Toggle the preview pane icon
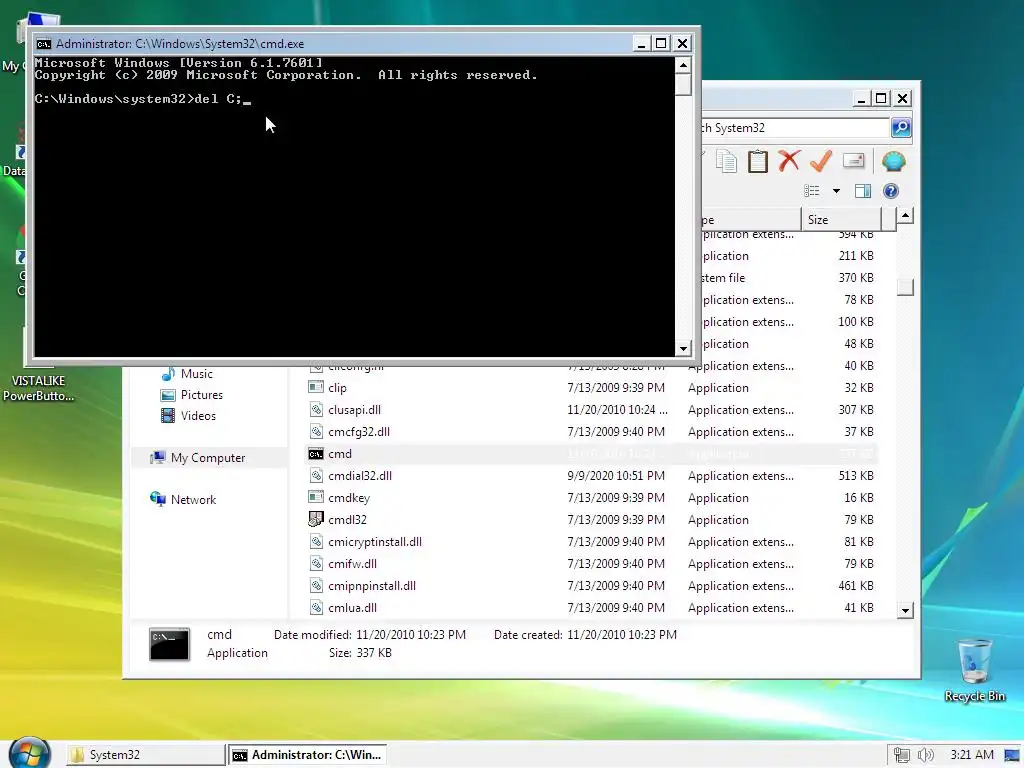This screenshot has width=1024, height=768. click(863, 191)
